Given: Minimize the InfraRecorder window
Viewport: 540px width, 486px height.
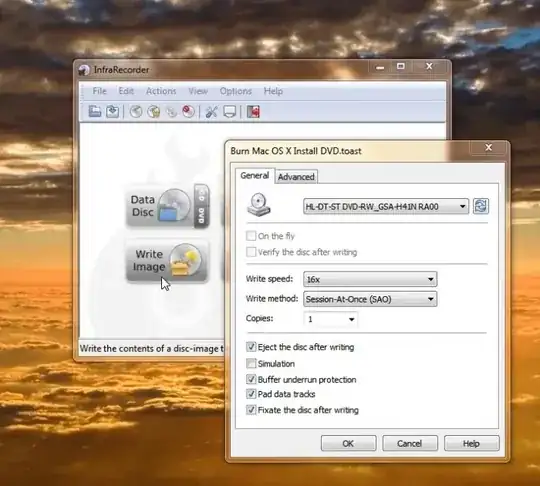Looking at the screenshot, I should tap(380, 67).
